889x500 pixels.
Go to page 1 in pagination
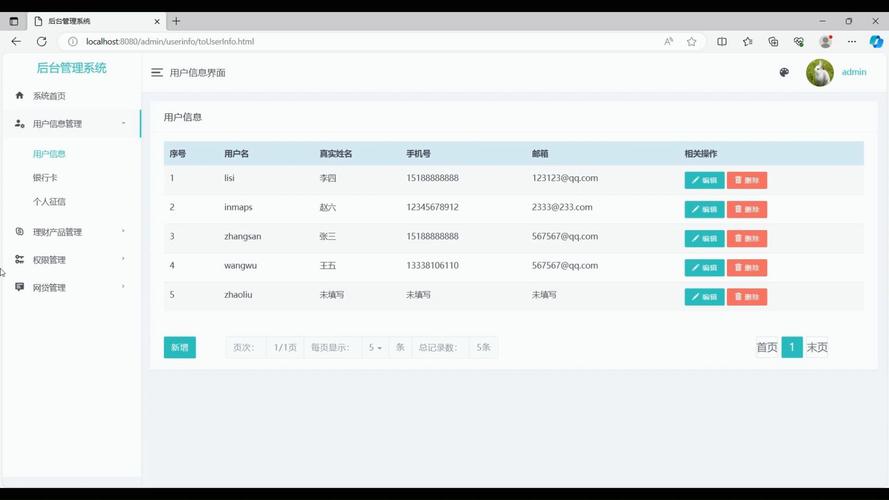[x=792, y=348]
